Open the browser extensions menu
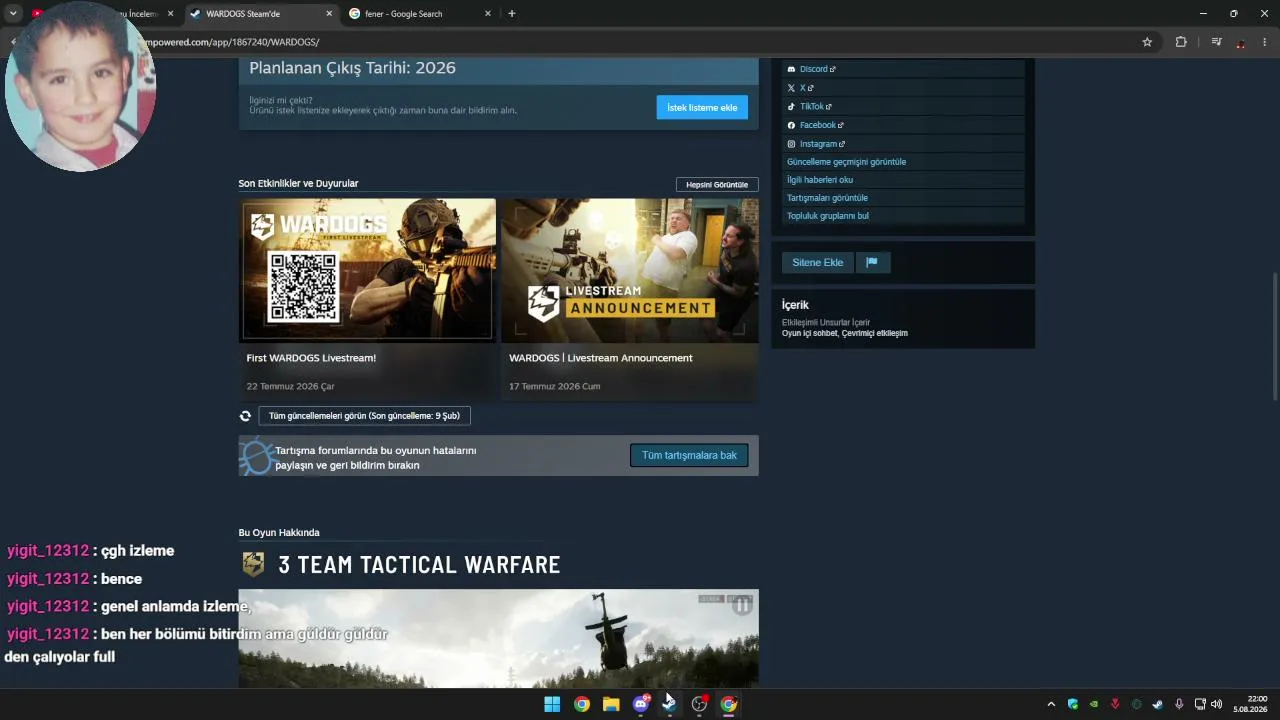Screen dimensions: 1280x720 (1181, 42)
